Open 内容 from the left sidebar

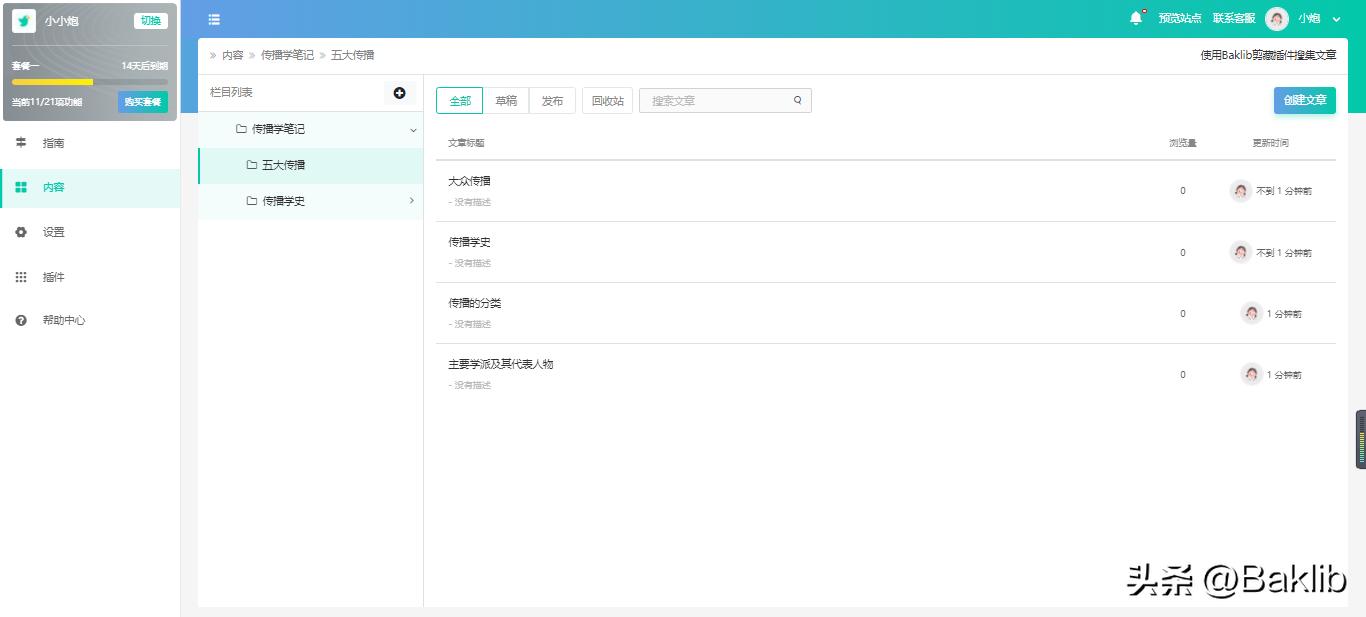click(52, 187)
